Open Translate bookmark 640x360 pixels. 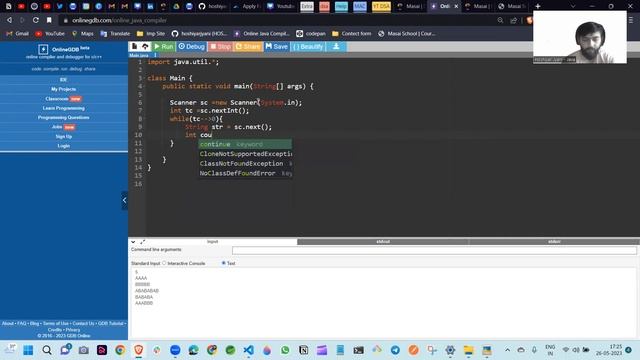[115, 33]
